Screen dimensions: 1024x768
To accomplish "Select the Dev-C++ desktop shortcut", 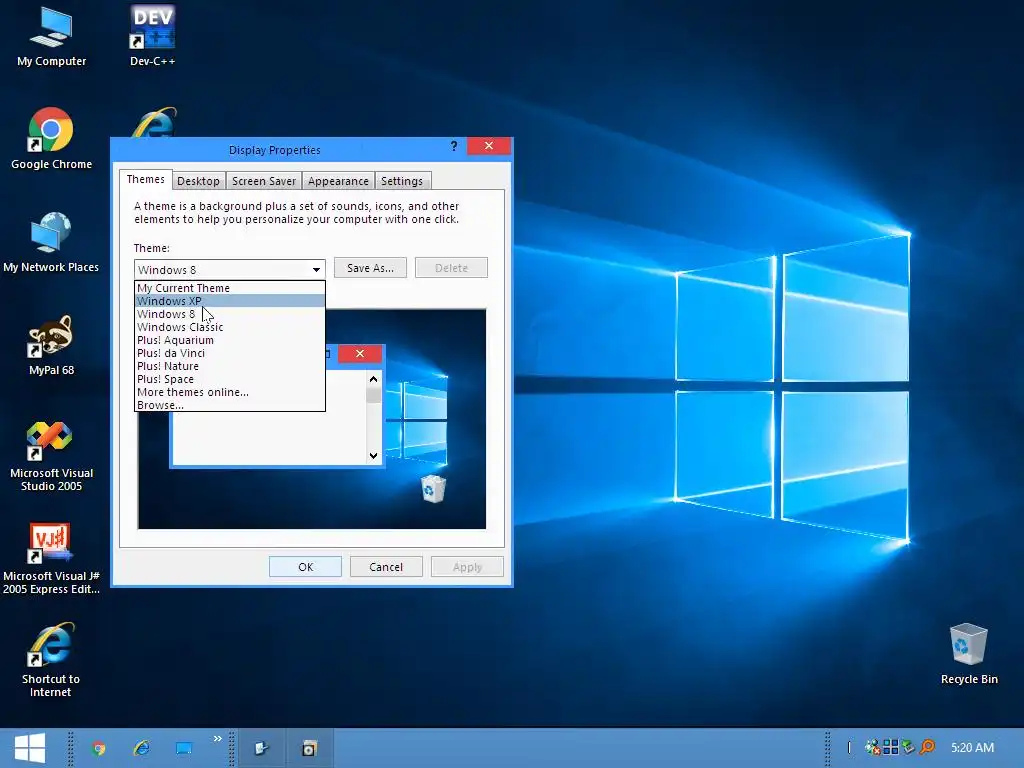I will (x=152, y=37).
